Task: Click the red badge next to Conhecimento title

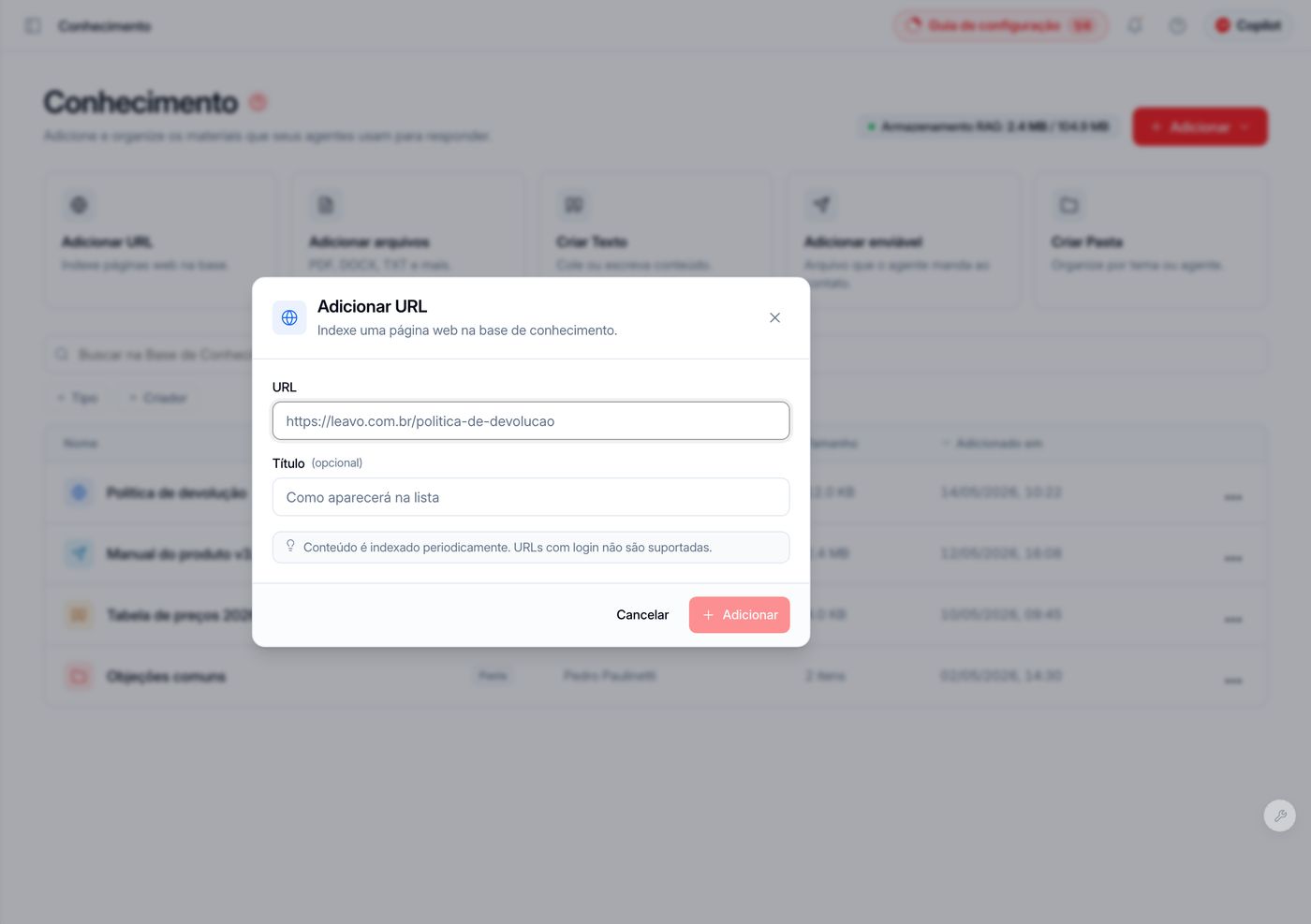Action: 258,102
